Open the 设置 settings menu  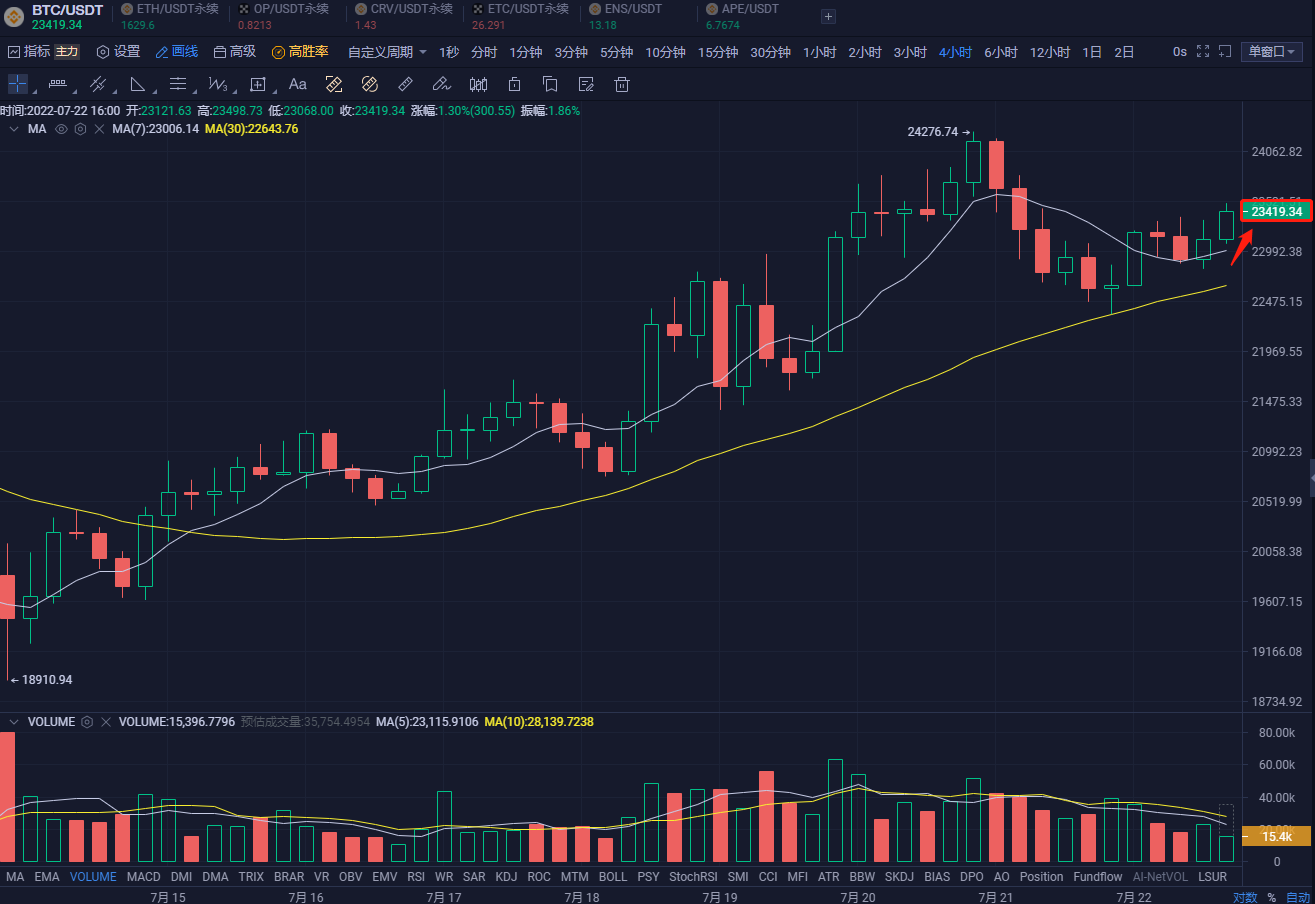(118, 52)
